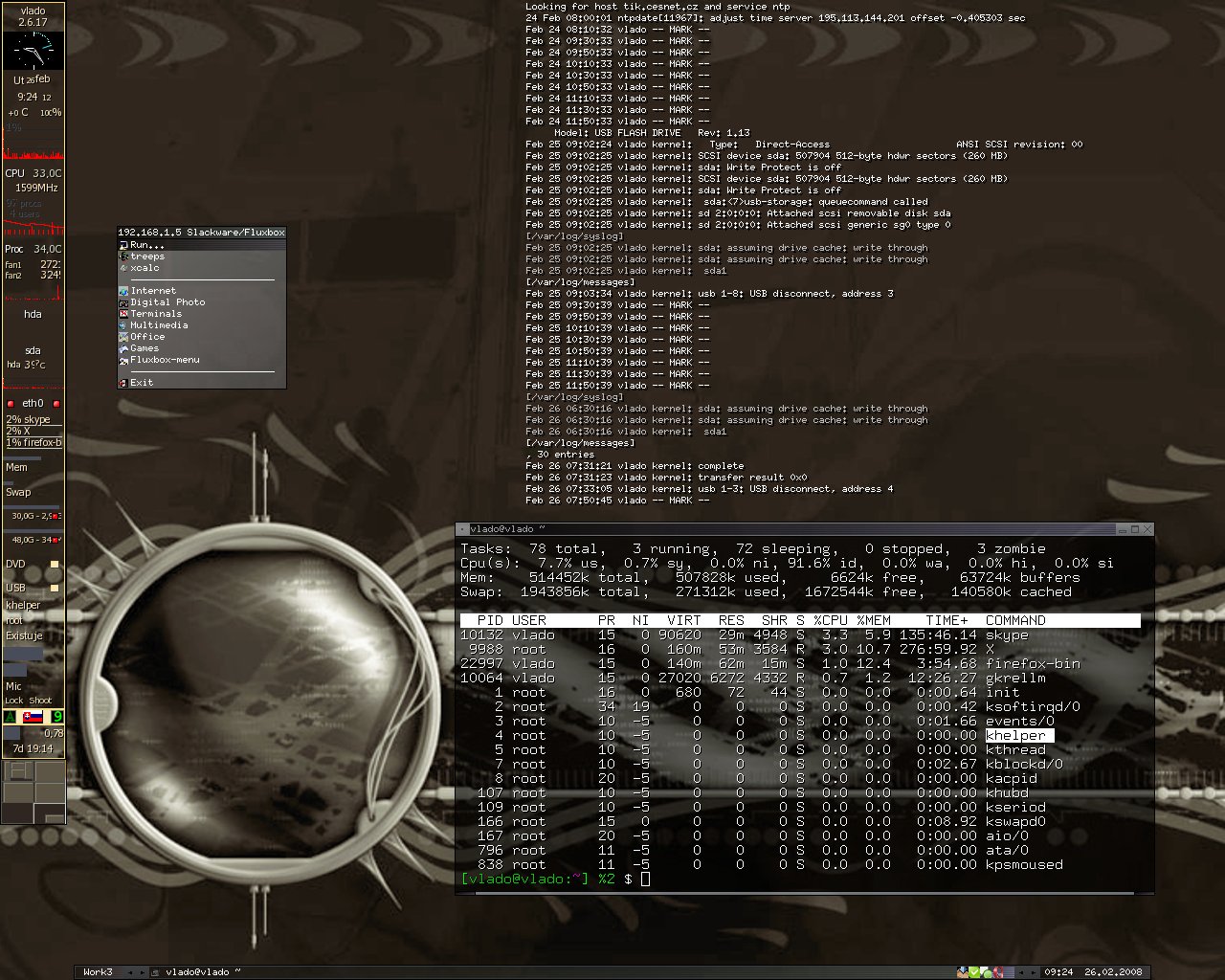The width and height of the screenshot is (1225, 980).
Task: Click the gkrellm hostname label vlado
Action: [x=33, y=10]
